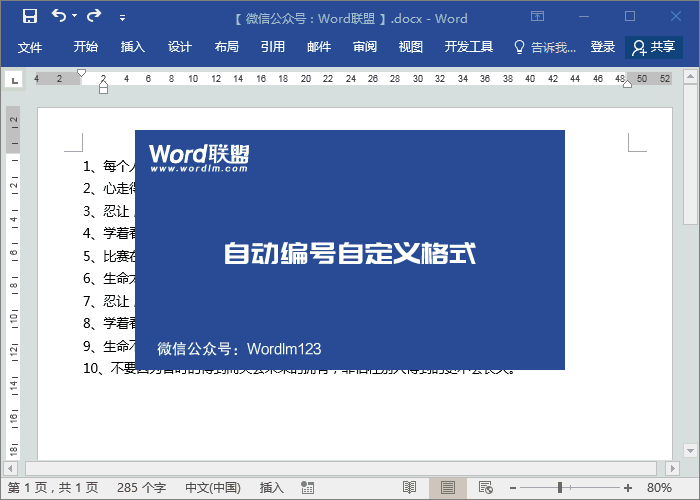This screenshot has height=500, width=700.
Task: Open Ribbon Display Options icon
Action: pyautogui.click(x=538, y=17)
